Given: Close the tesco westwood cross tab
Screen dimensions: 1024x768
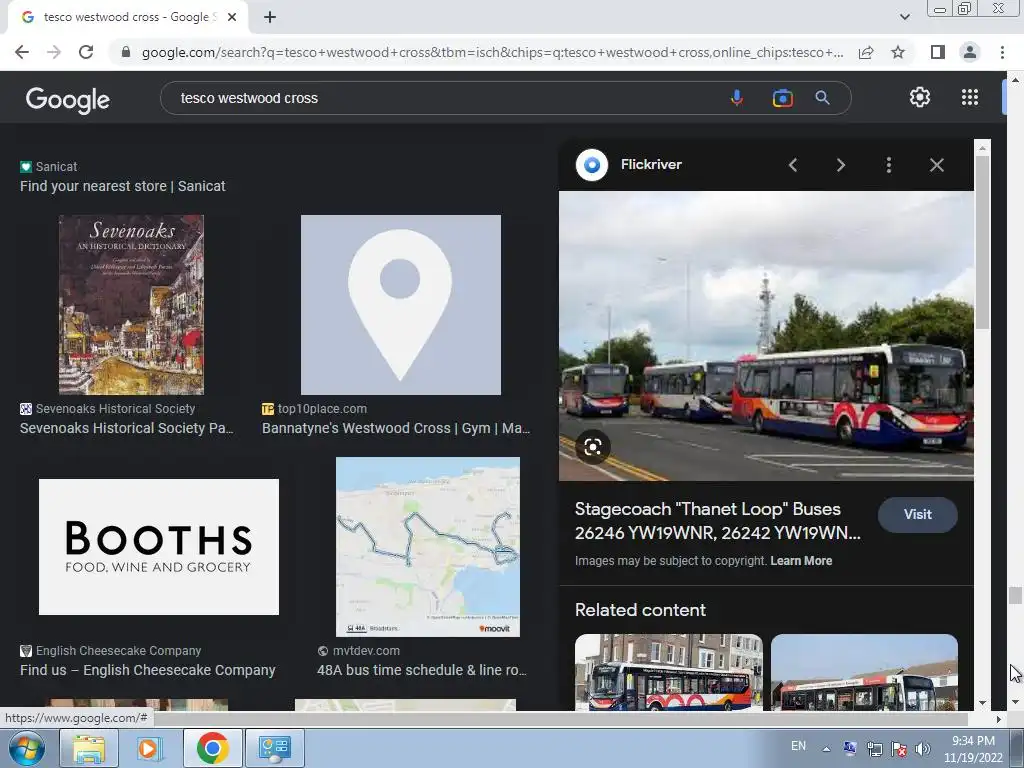Looking at the screenshot, I should click(x=232, y=17).
